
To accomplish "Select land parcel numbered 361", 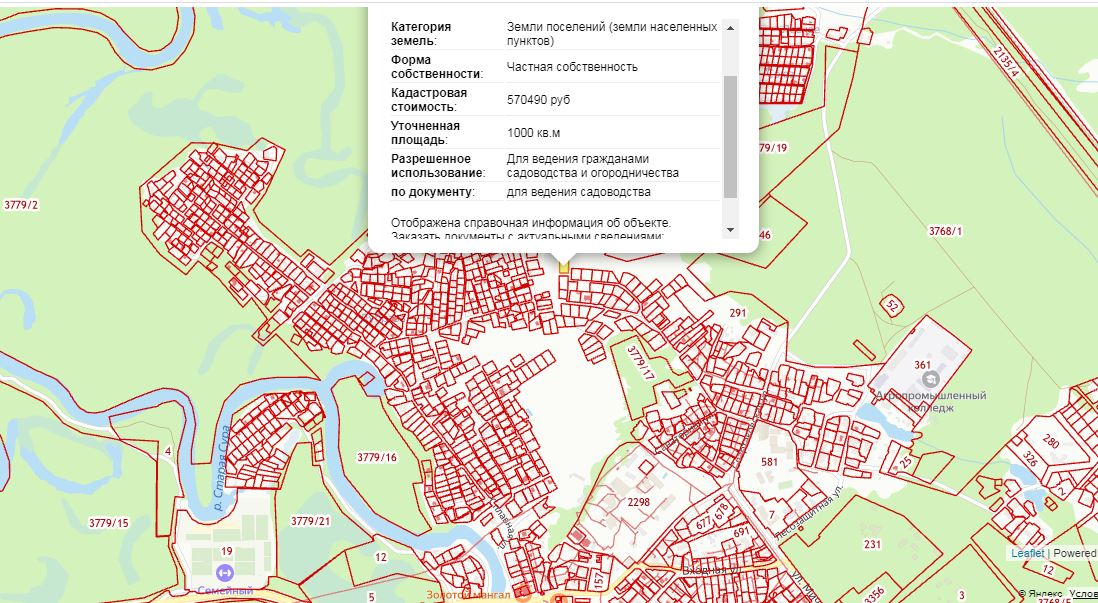I will pyautogui.click(x=922, y=365).
